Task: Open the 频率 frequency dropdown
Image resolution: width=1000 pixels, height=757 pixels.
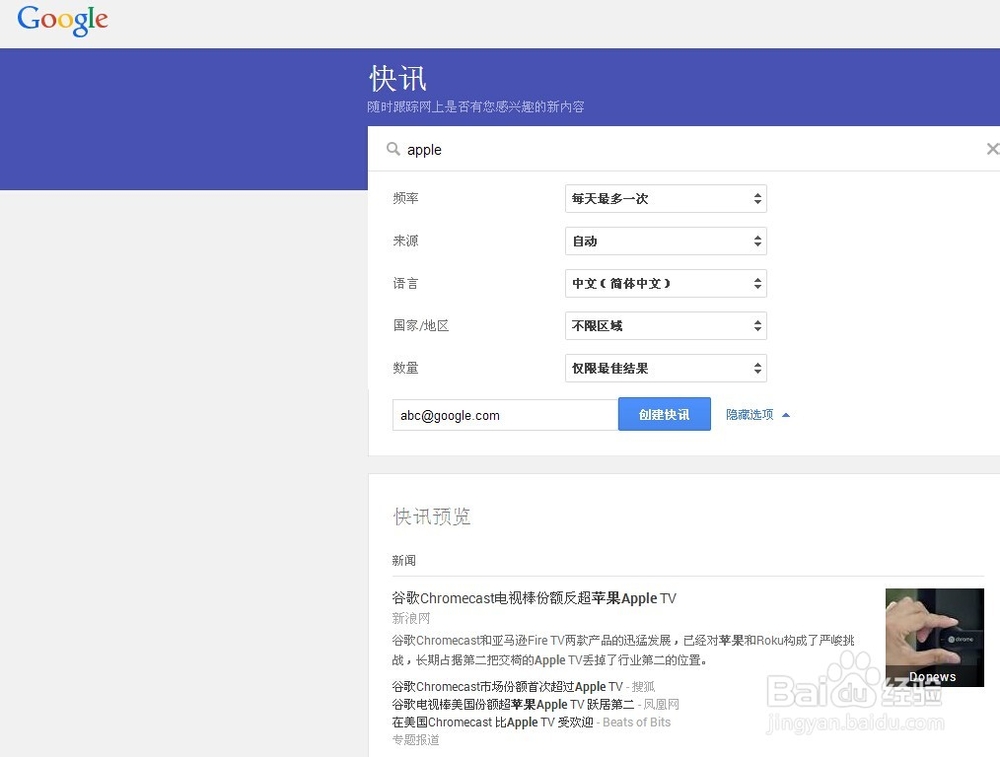Action: (x=666, y=198)
